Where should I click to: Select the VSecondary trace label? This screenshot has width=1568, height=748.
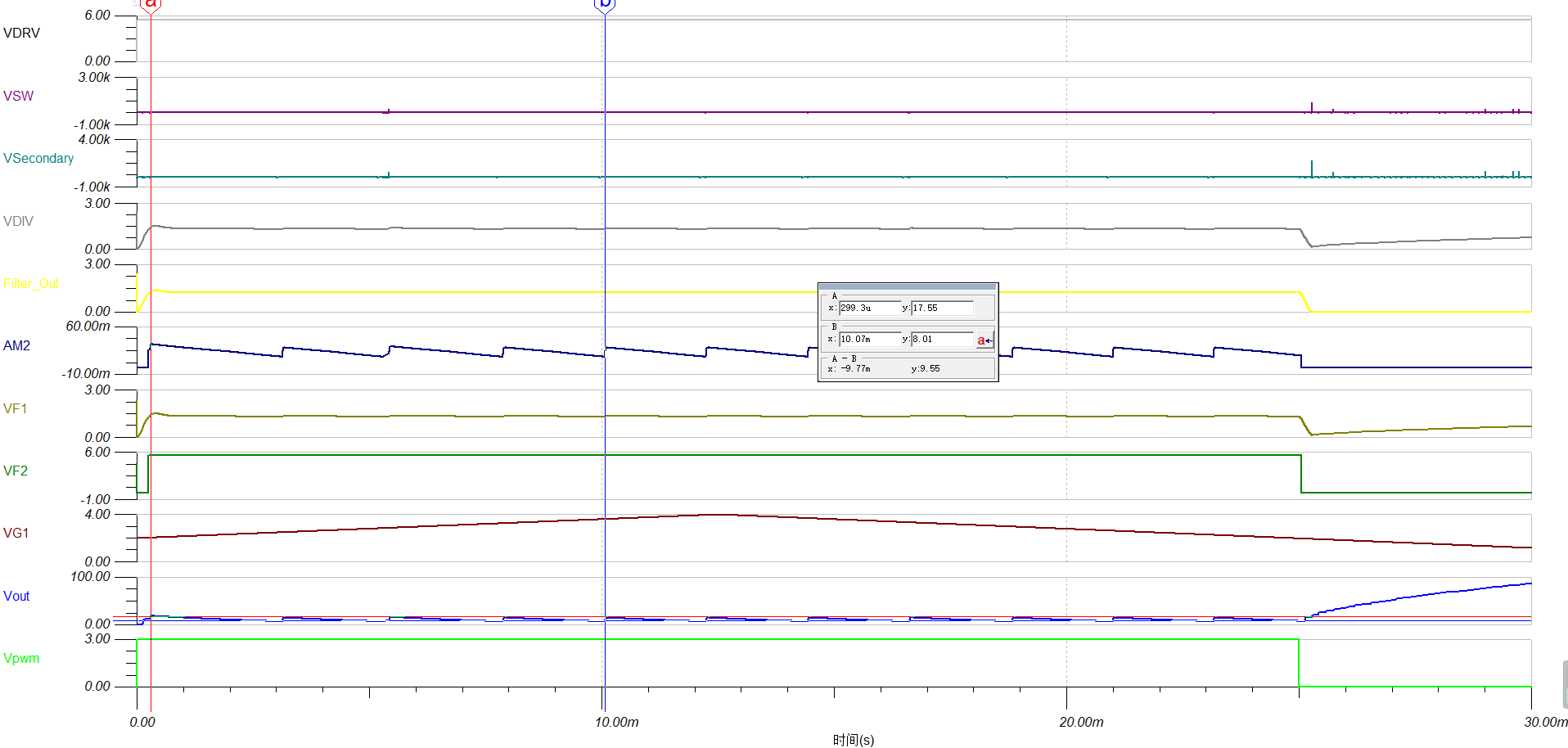pos(38,159)
